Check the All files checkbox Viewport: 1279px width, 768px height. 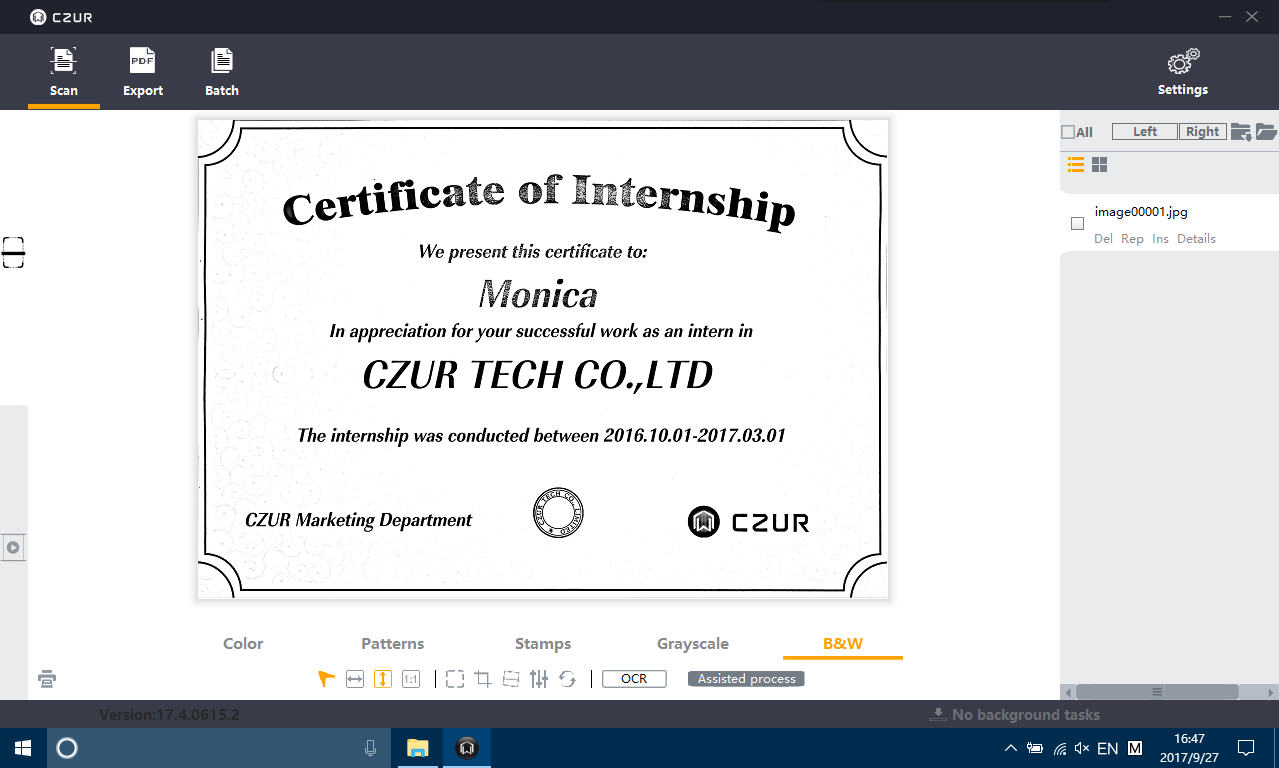point(1068,132)
